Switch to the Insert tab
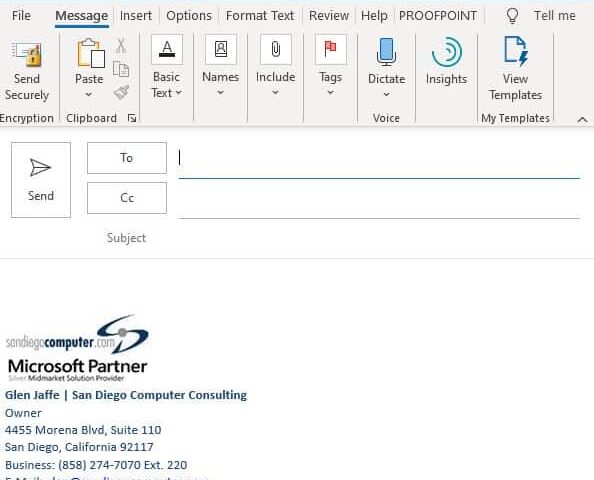Image resolution: width=594 pixels, height=480 pixels. point(136,16)
